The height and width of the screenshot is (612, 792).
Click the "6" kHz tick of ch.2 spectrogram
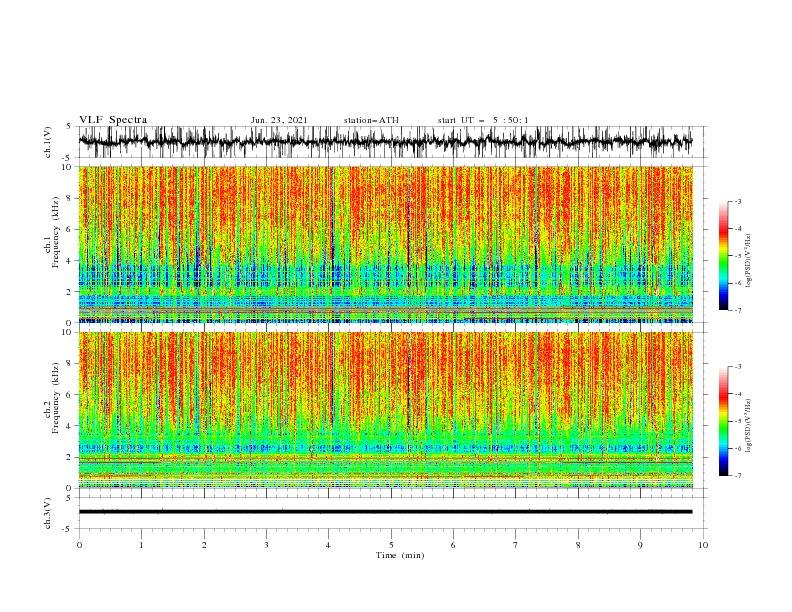[70, 395]
